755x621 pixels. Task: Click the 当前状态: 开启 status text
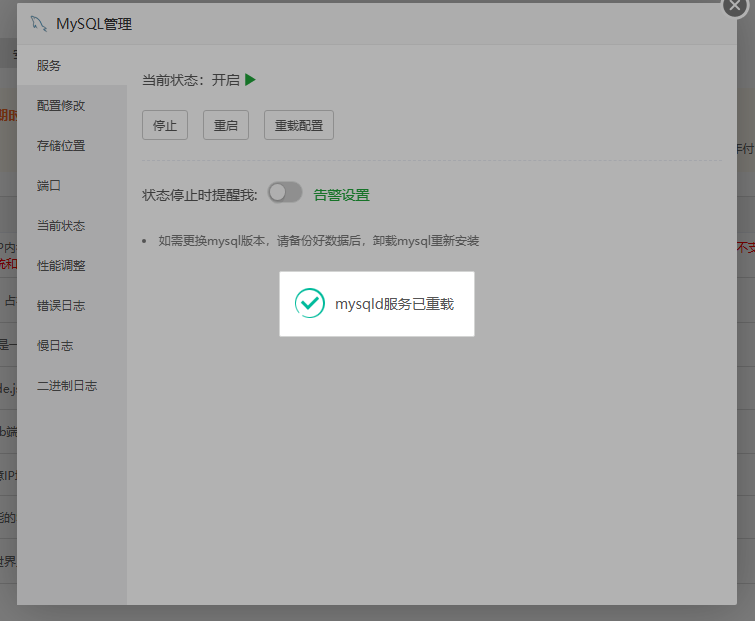tap(191, 80)
